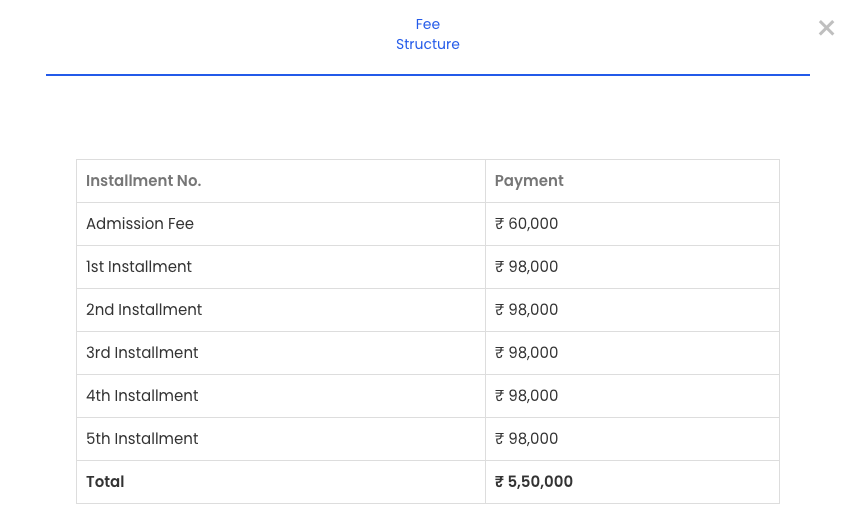Select the 4th Installment payment amount
Viewport: 859px width, 511px height.
527,396
